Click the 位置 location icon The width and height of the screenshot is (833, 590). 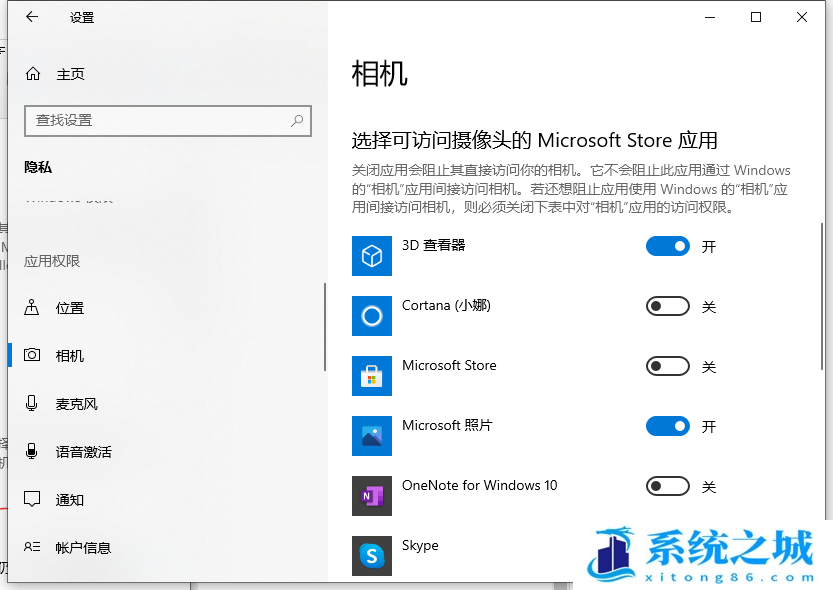(31, 307)
